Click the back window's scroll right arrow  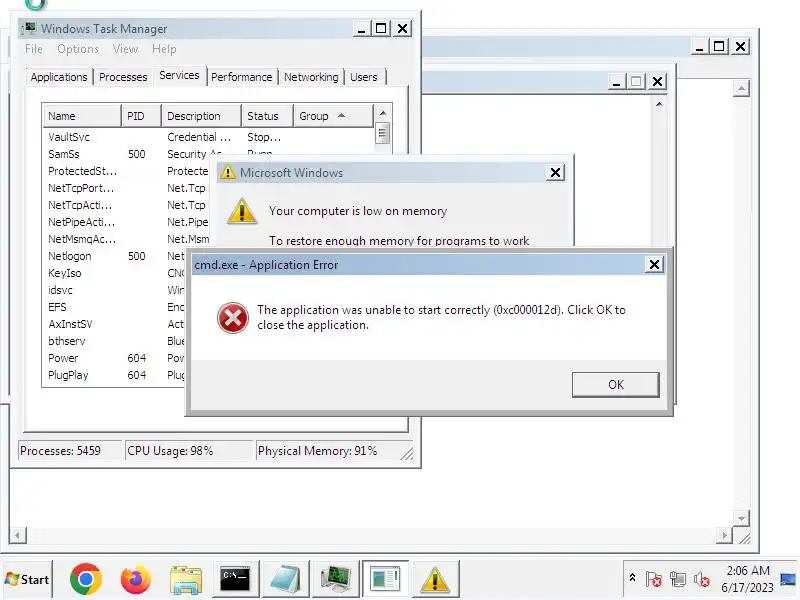tap(724, 535)
